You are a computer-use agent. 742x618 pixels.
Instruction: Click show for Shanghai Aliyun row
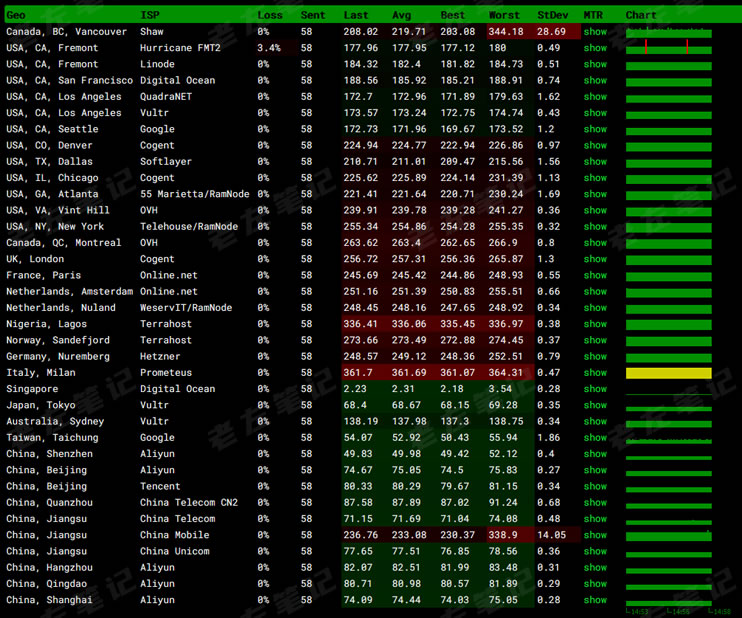click(x=595, y=600)
